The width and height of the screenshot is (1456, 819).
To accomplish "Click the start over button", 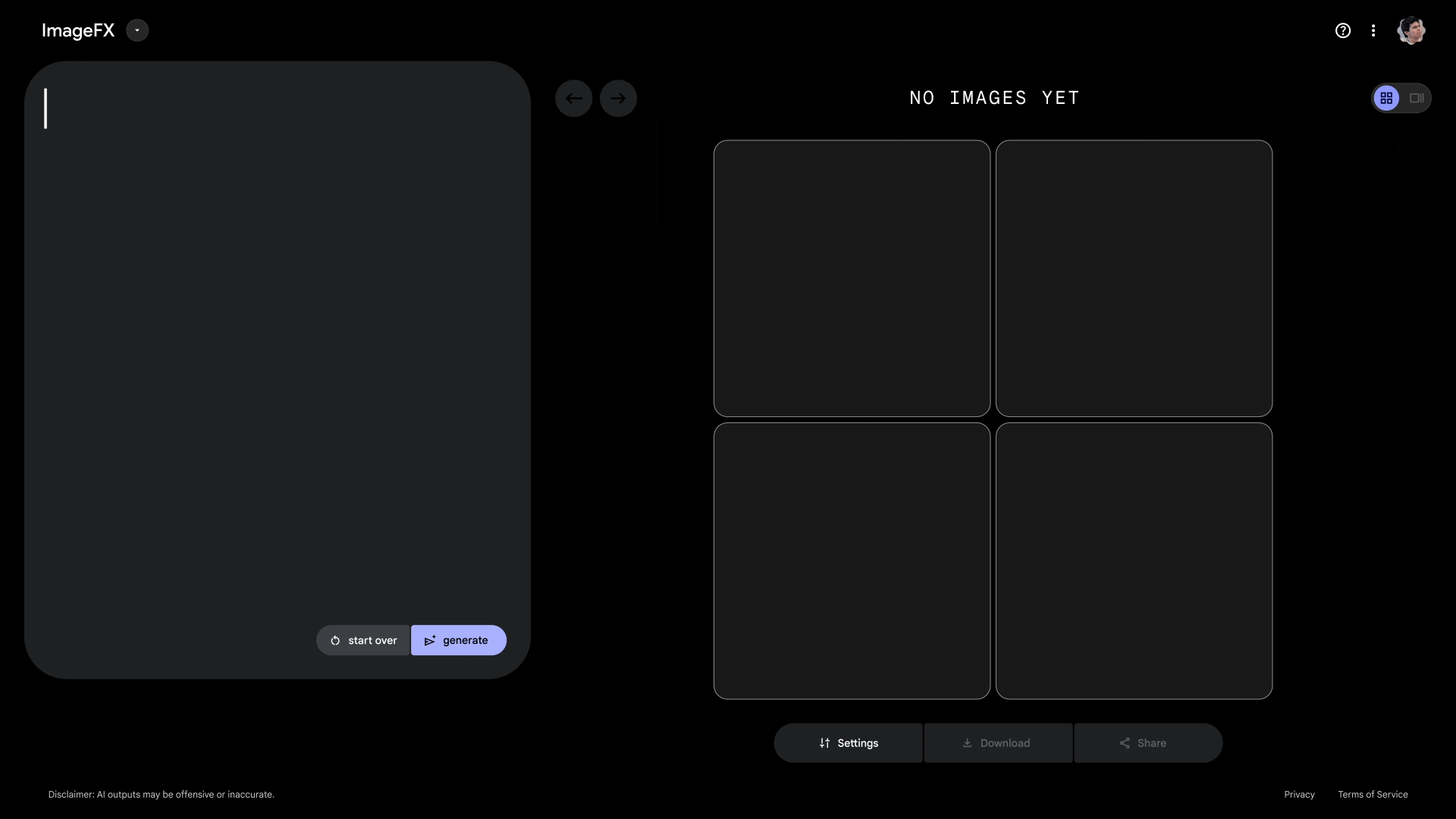I will click(x=363, y=640).
